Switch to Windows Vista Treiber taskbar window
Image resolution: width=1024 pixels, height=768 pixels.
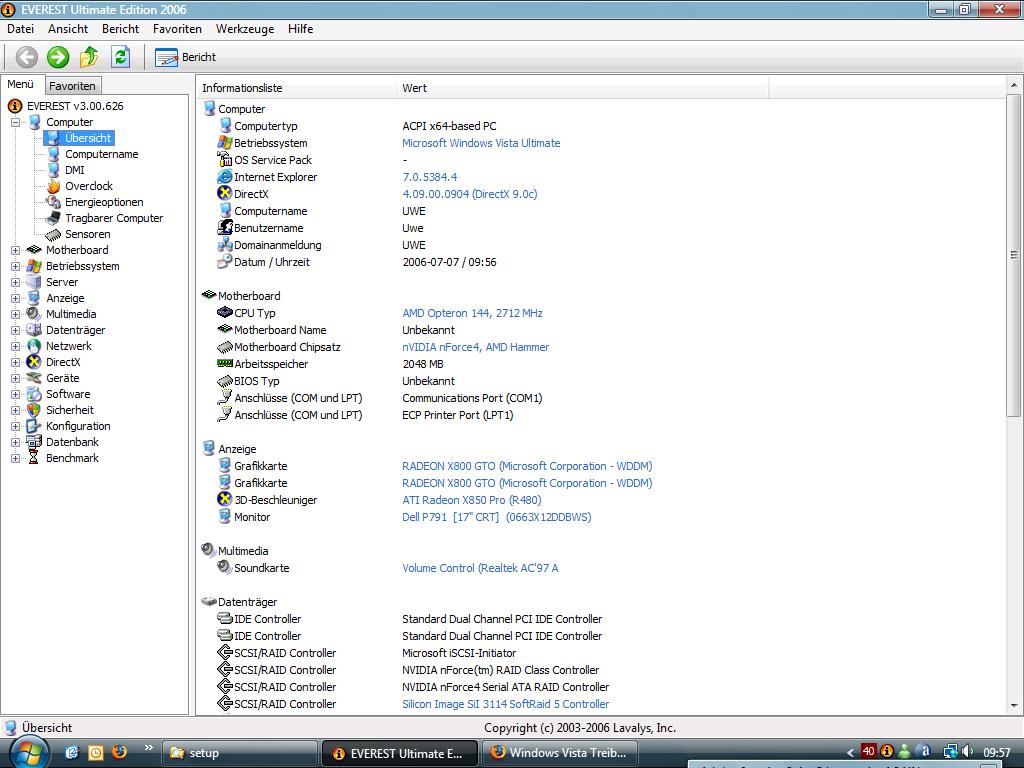pyautogui.click(x=562, y=753)
